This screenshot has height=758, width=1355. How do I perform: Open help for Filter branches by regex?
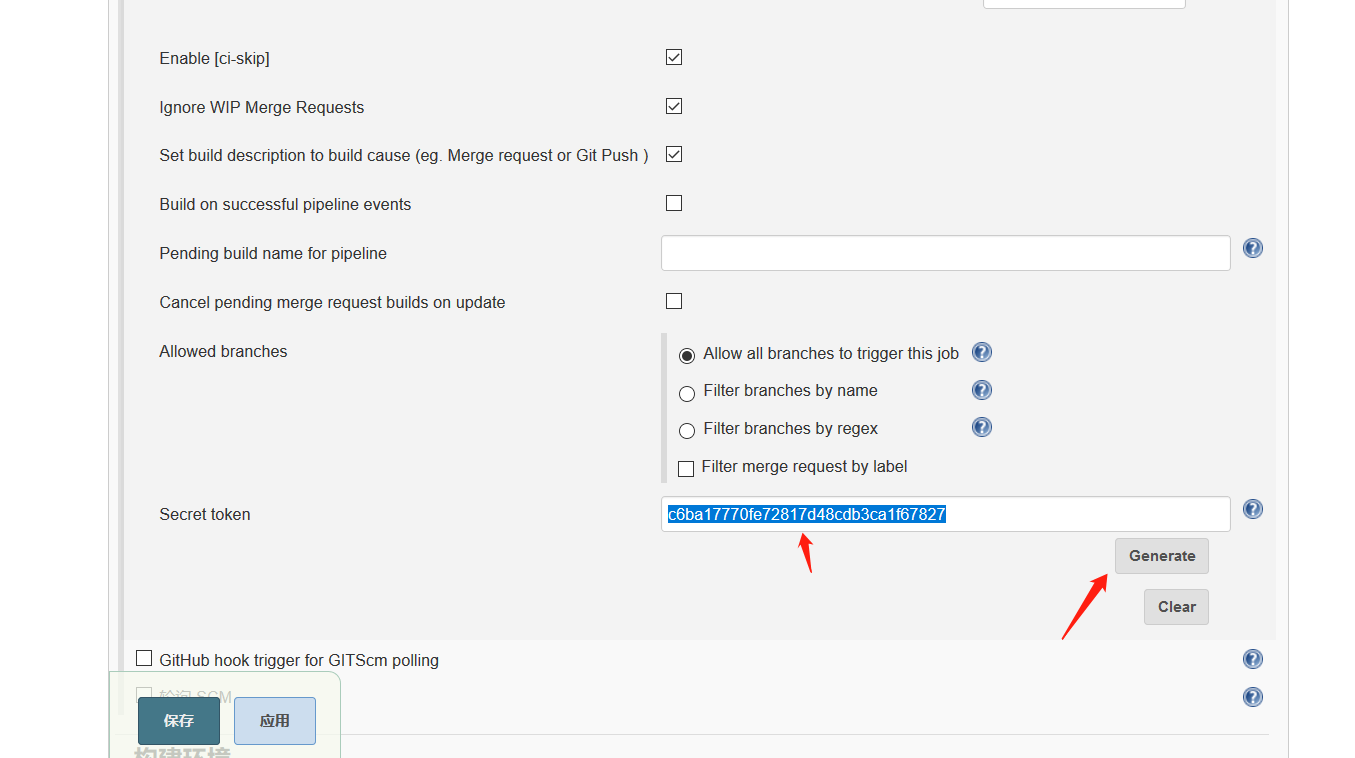(x=982, y=427)
